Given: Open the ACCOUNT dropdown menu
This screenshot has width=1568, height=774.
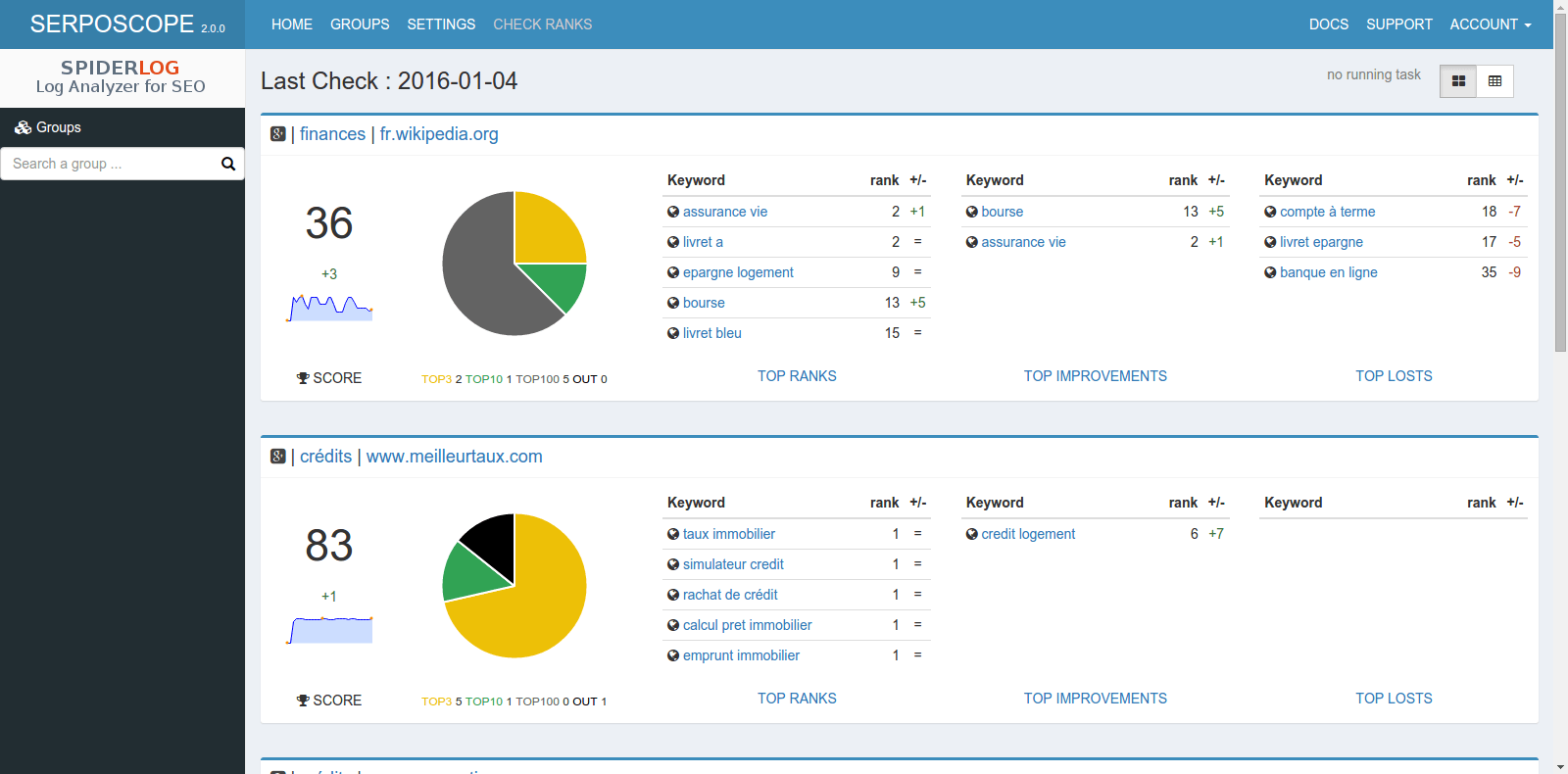Looking at the screenshot, I should tap(1490, 24).
